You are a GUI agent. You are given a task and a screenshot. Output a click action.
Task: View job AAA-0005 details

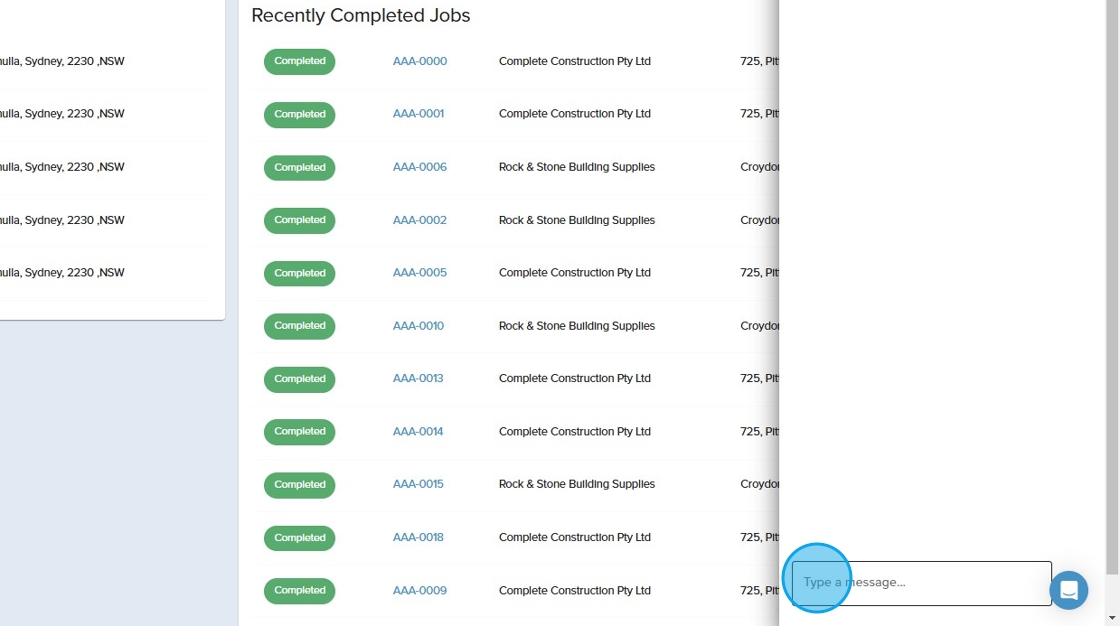coord(420,273)
